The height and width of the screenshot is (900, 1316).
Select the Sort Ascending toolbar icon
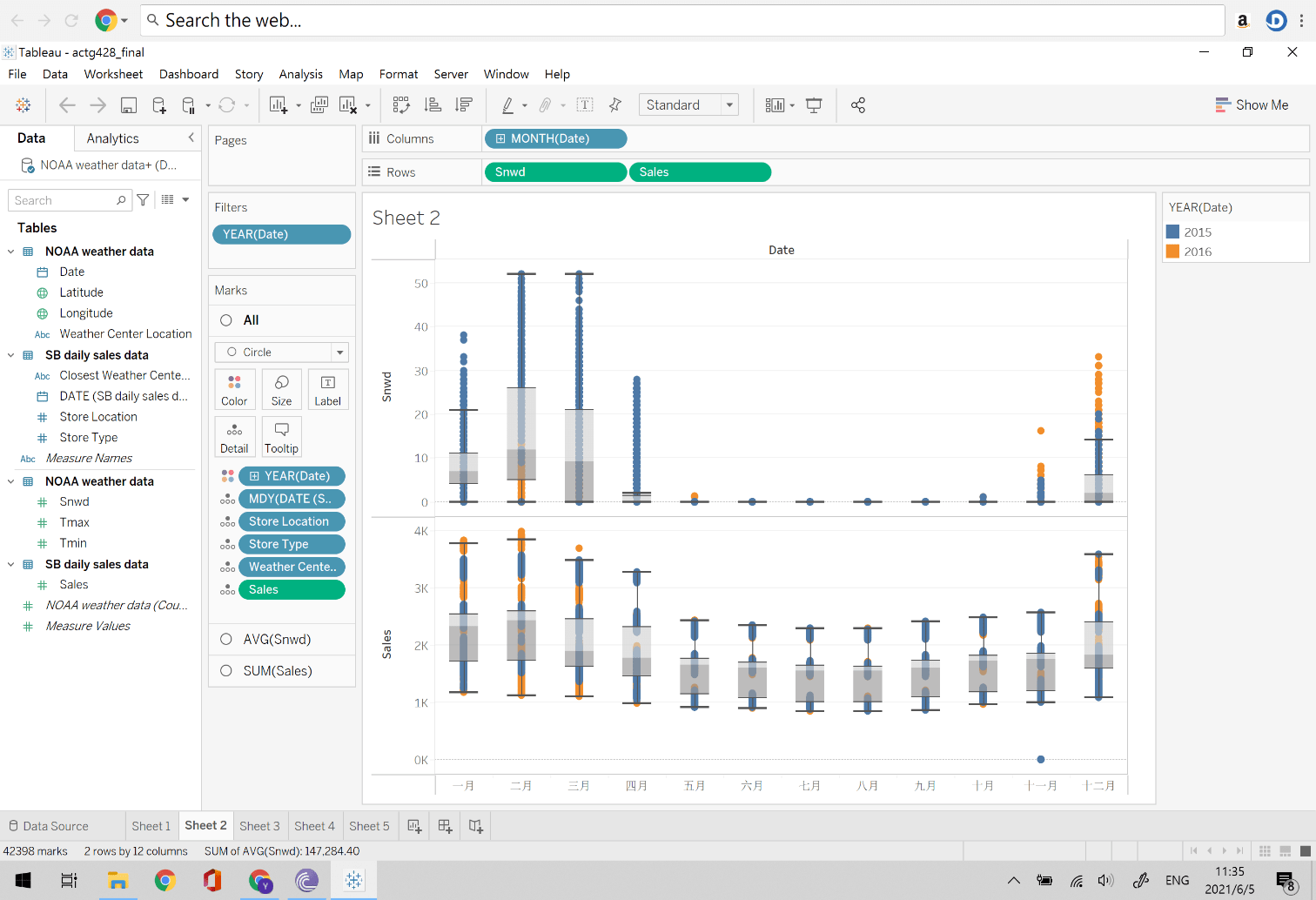coord(433,104)
